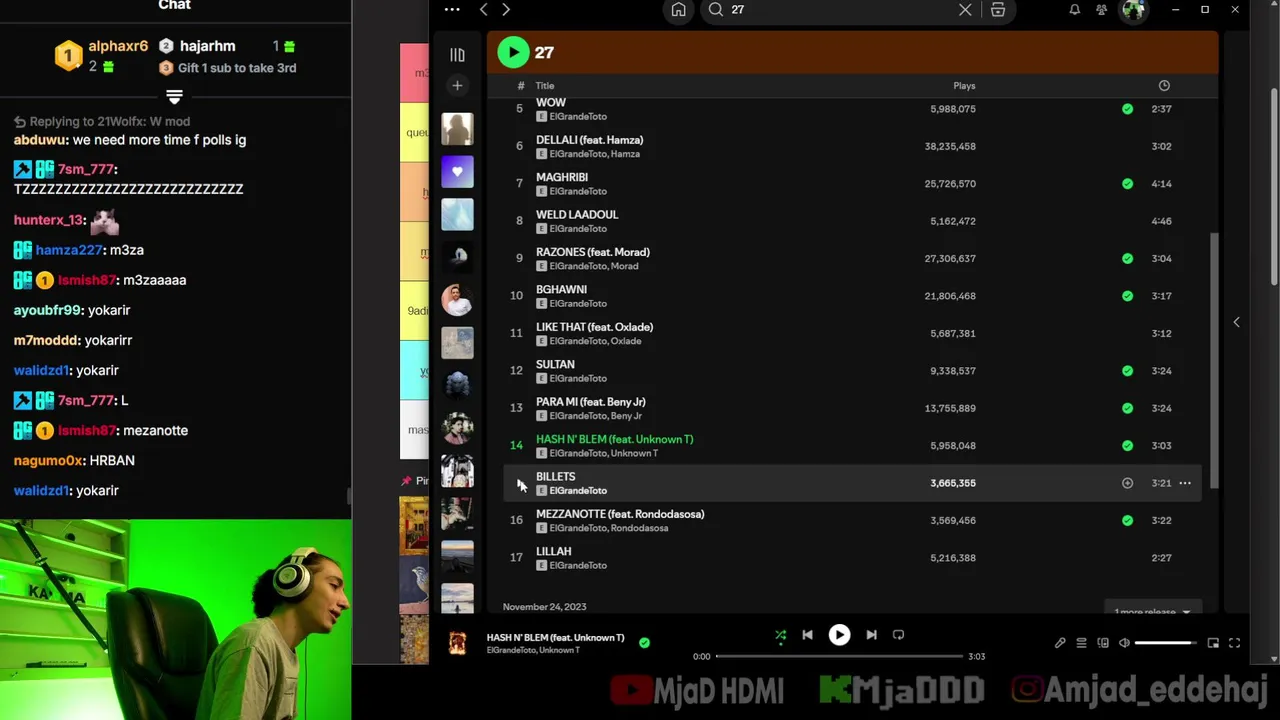This screenshot has width=1280, height=720.
Task: Open the queue icon
Action: [x=1081, y=643]
